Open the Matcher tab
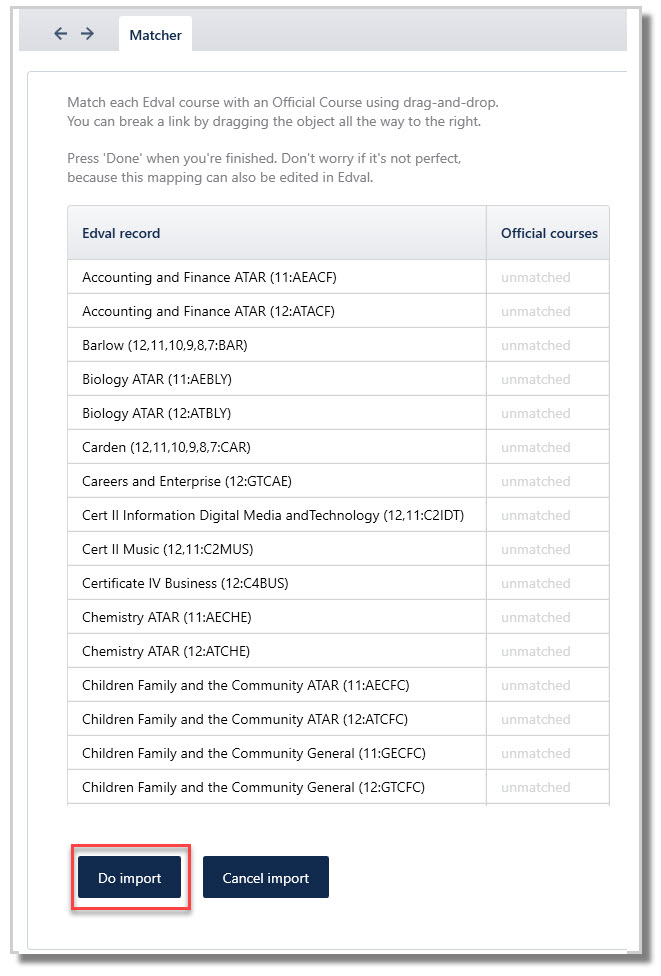The height and width of the screenshot is (976, 661). (x=156, y=35)
